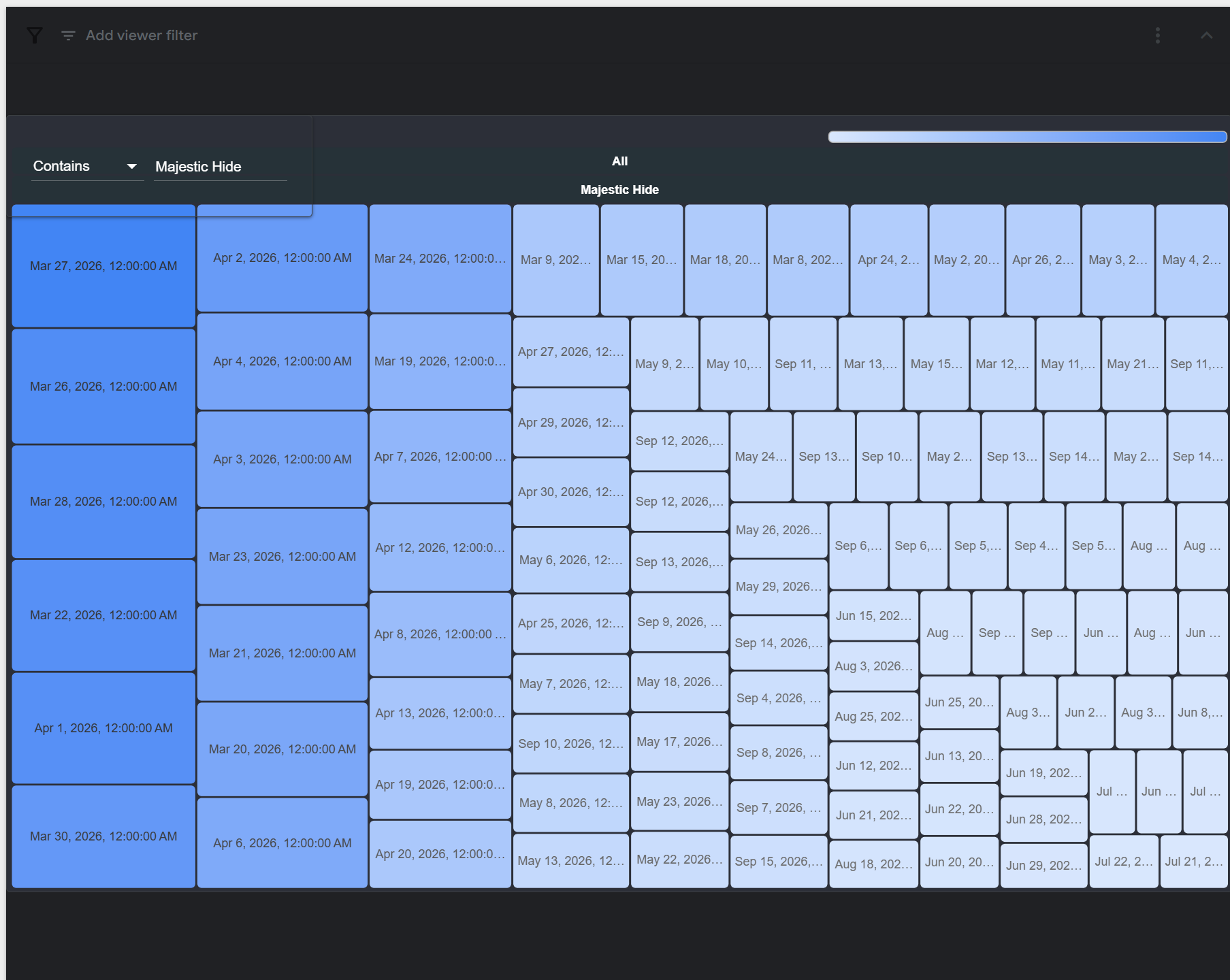
Task: Select the Apr 8, 2026 tile
Action: click(440, 634)
